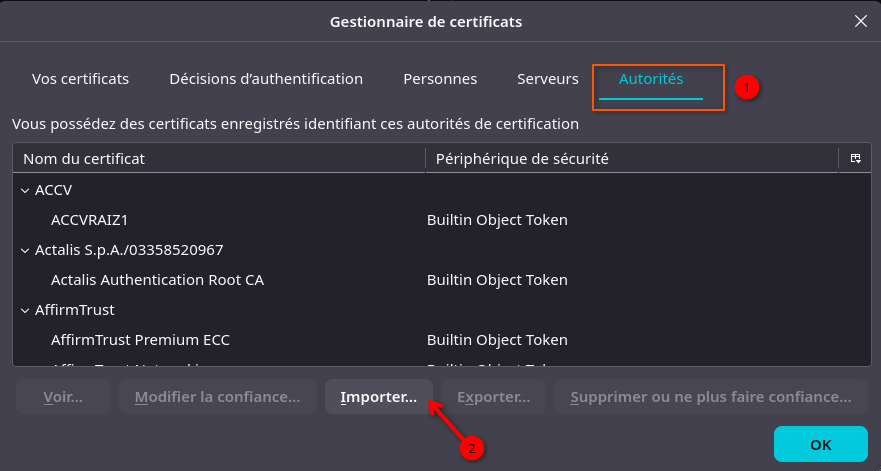Image resolution: width=881 pixels, height=471 pixels.
Task: Collapse the ACCV certificate group
Action: 25,190
